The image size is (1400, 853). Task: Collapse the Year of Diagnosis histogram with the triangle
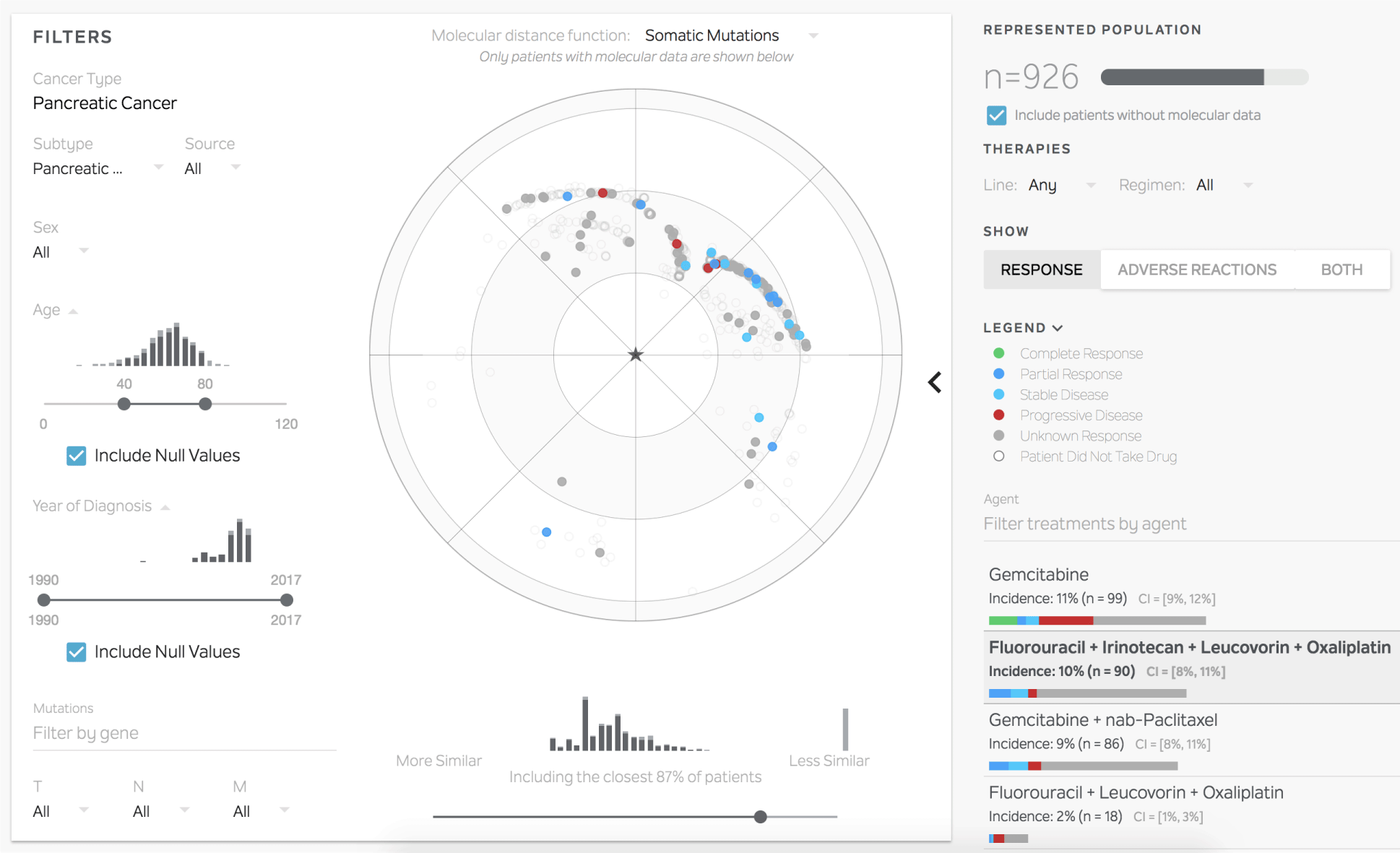coord(165,507)
